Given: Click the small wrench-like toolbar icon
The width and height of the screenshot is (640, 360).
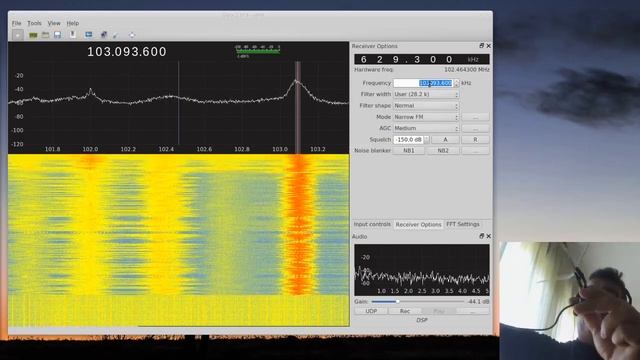Looking at the screenshot, I should pyautogui.click(x=116, y=36).
